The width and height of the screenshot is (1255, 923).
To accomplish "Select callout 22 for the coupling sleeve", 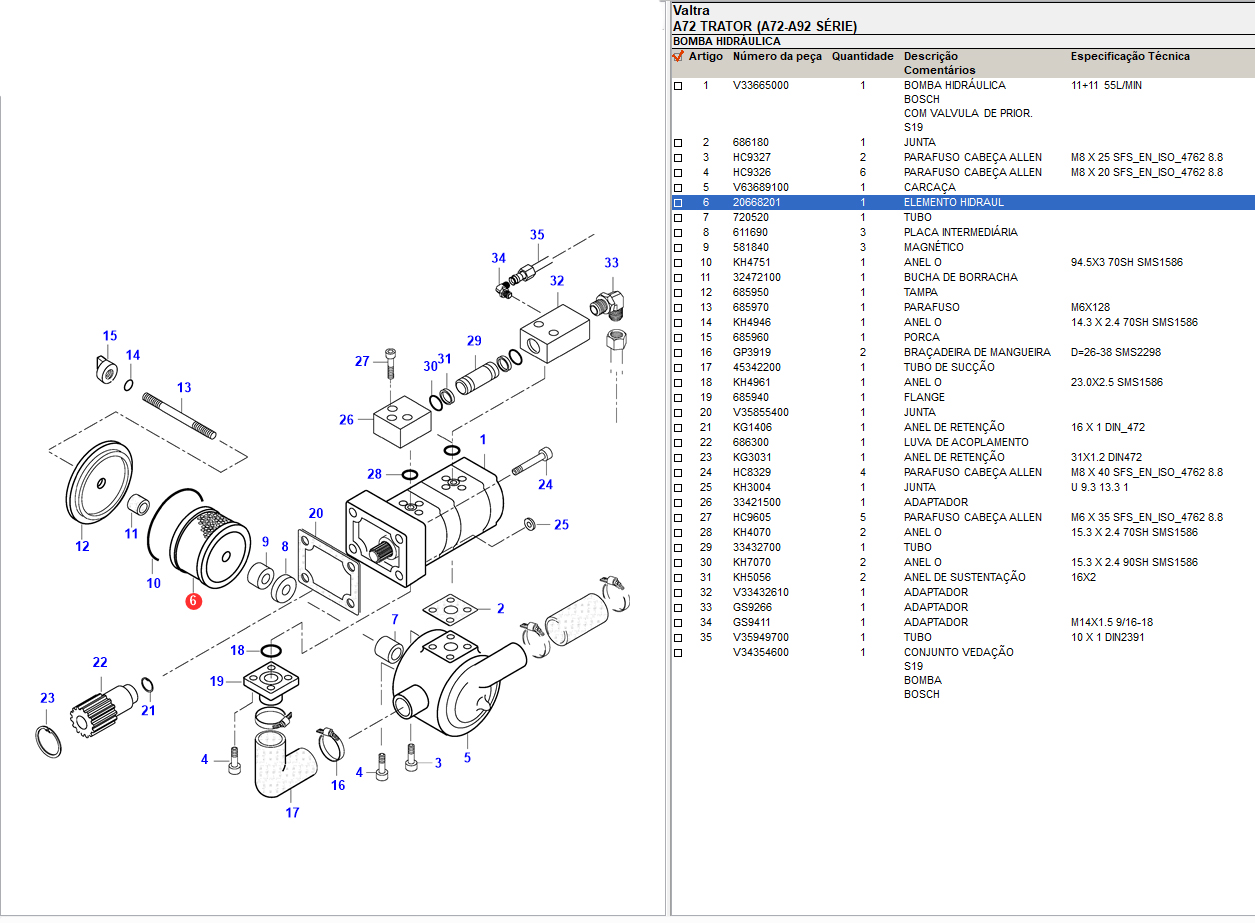I will pyautogui.click(x=99, y=662).
